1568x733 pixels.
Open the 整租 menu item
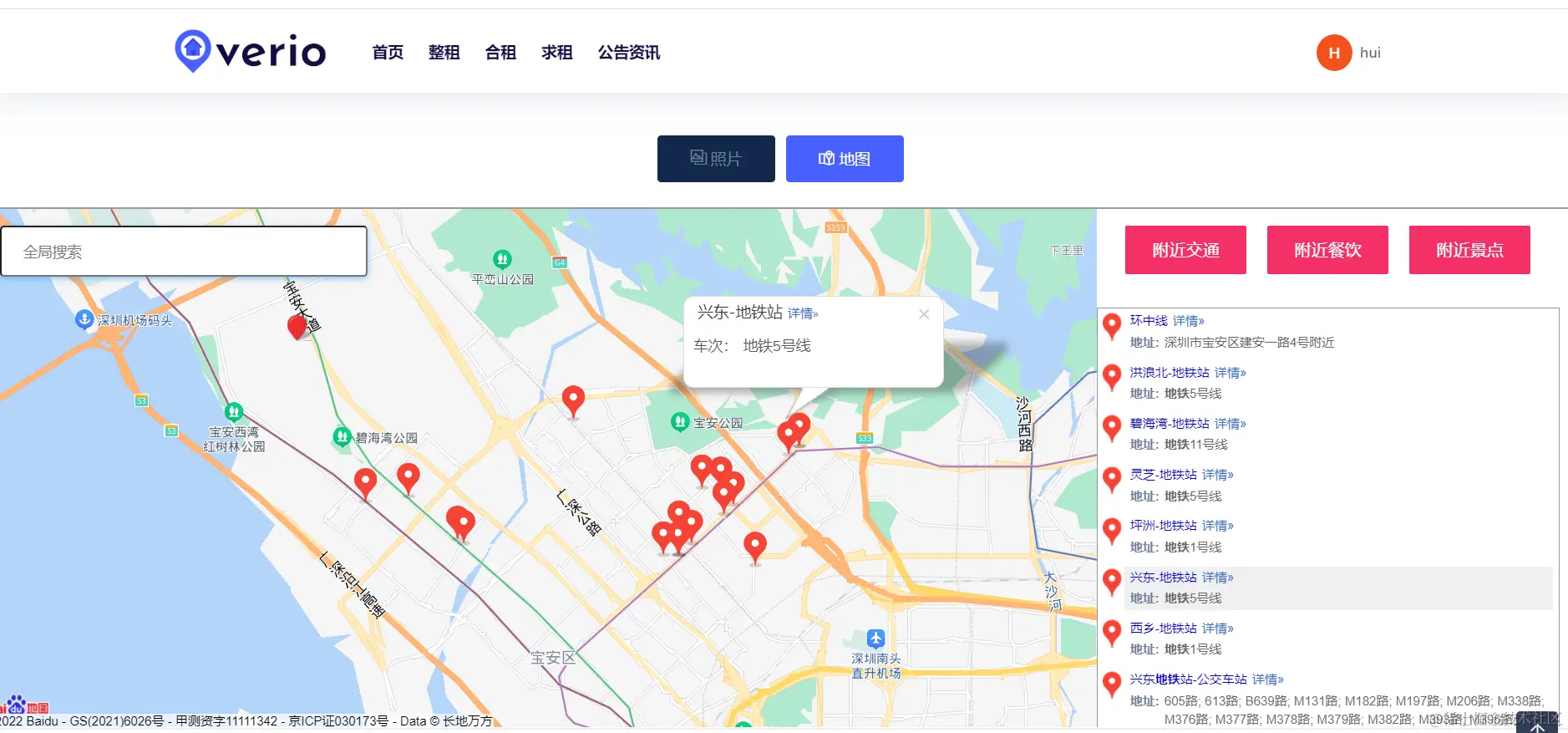pos(444,53)
